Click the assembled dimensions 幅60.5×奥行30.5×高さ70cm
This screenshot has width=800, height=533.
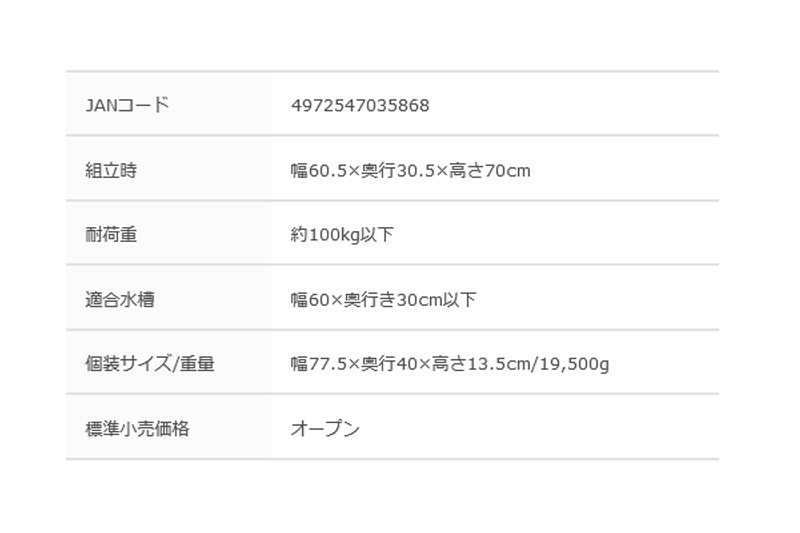pyautogui.click(x=411, y=170)
